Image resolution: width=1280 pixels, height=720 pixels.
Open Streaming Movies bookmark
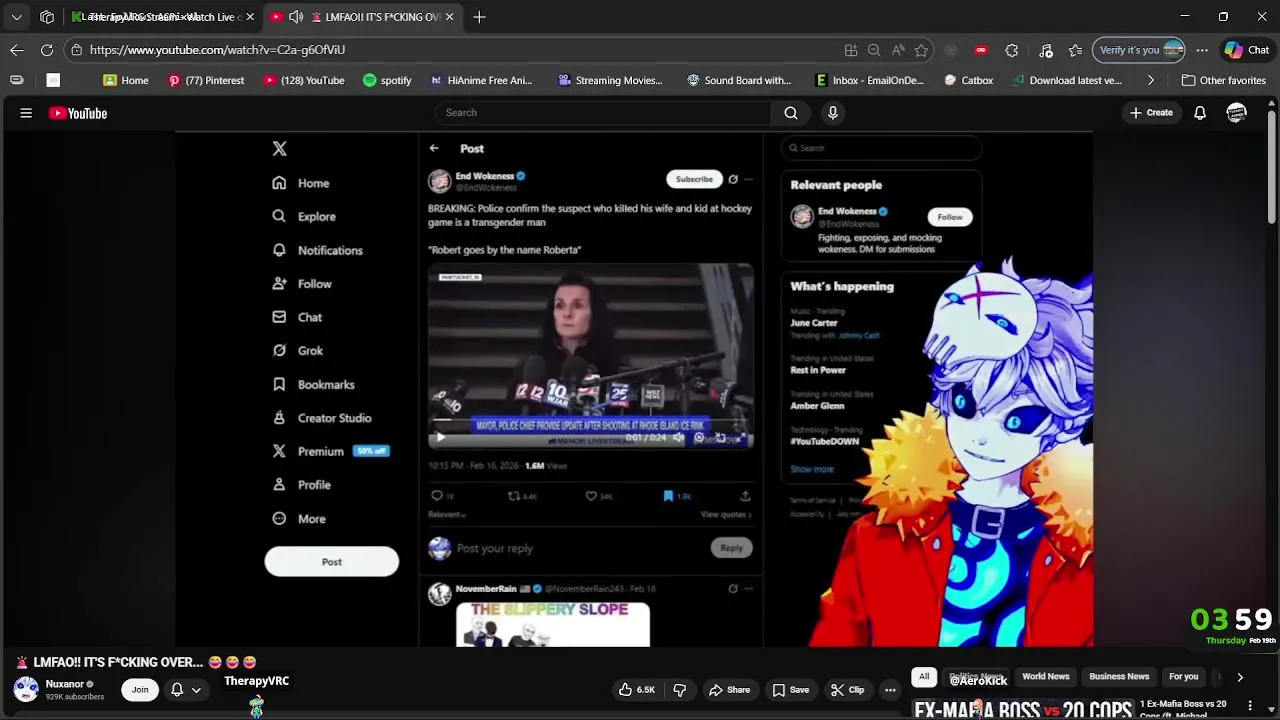610,80
